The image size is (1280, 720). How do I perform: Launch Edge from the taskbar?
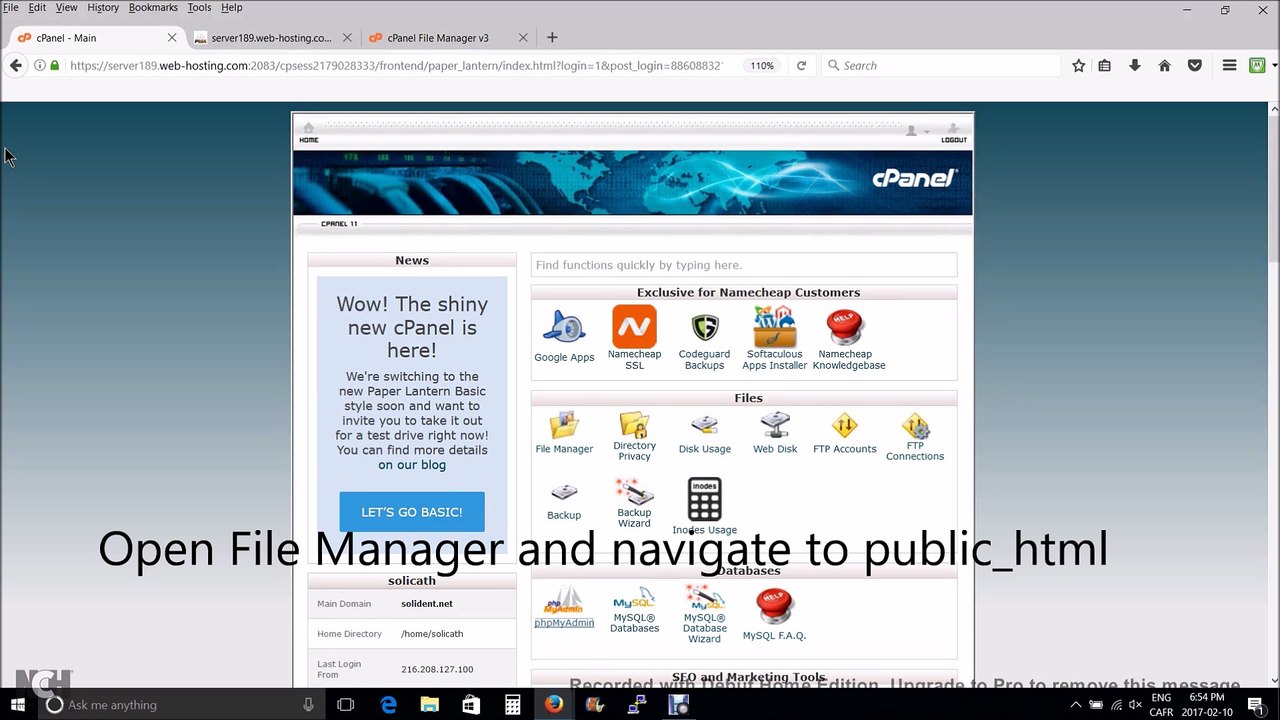pos(388,704)
